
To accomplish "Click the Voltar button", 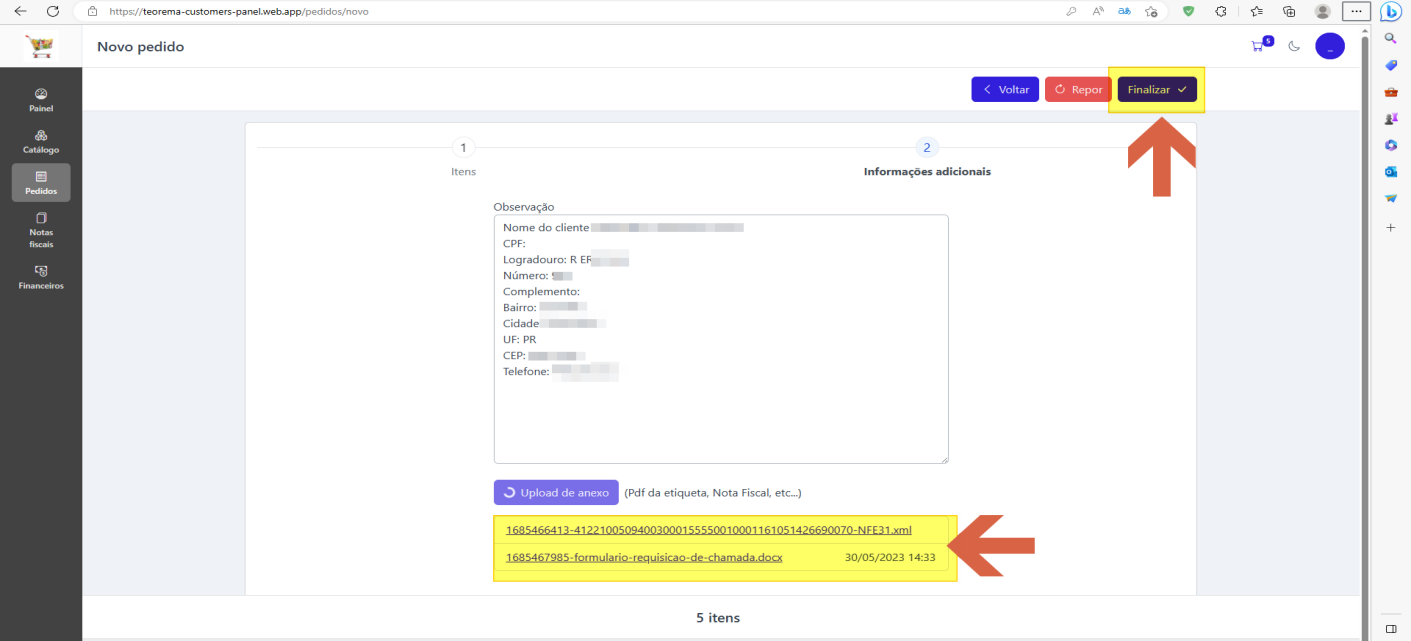I will [1005, 89].
